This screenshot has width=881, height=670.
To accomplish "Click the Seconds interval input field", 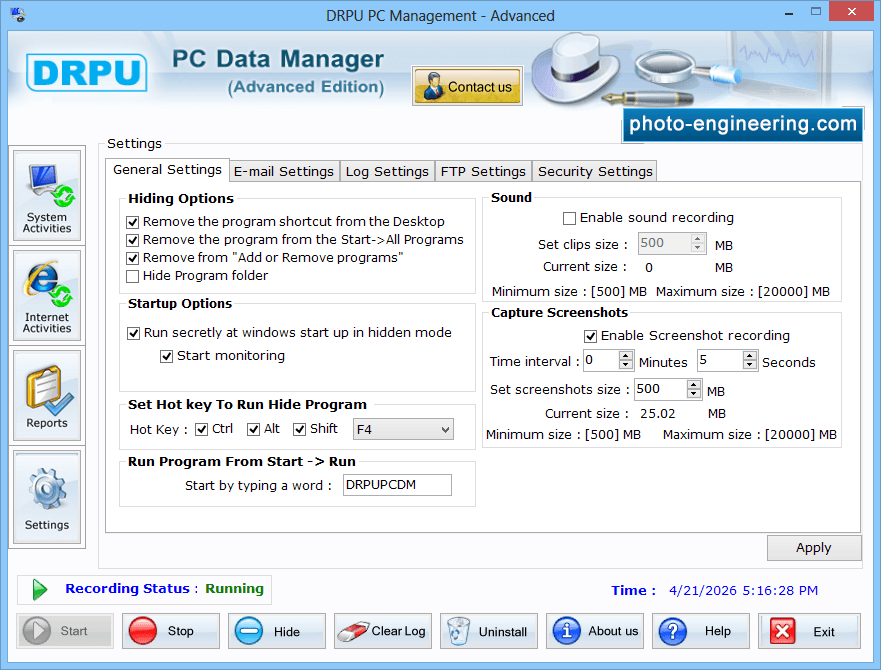I will pos(720,360).
